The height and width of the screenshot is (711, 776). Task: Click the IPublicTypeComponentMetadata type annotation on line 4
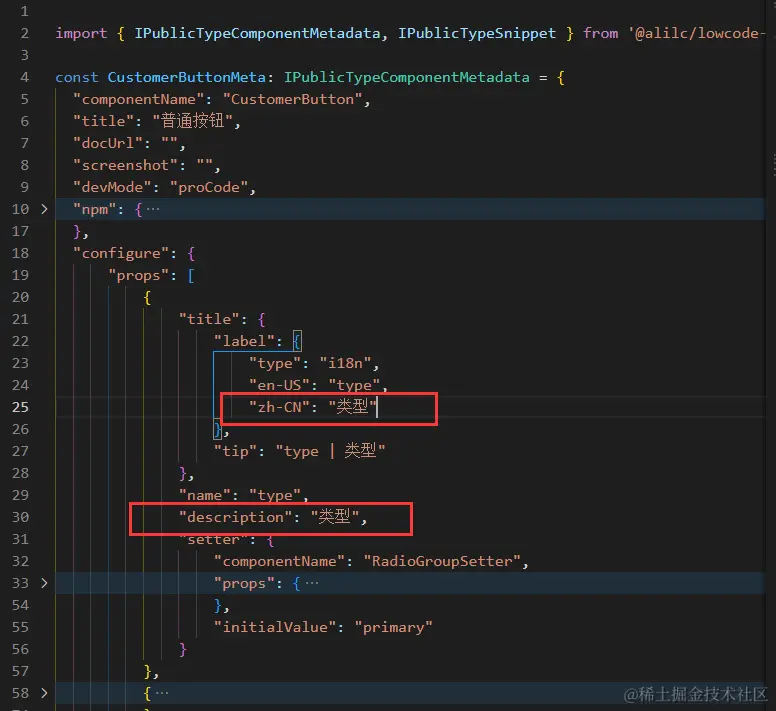[x=406, y=77]
